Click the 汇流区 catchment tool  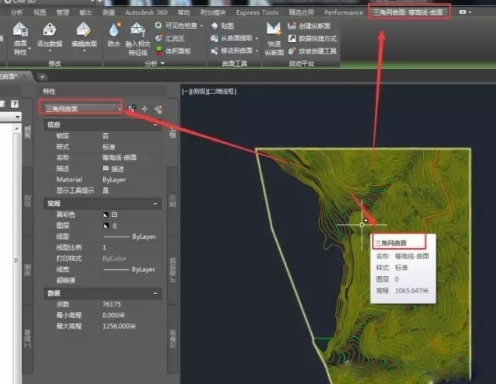pyautogui.click(x=170, y=39)
